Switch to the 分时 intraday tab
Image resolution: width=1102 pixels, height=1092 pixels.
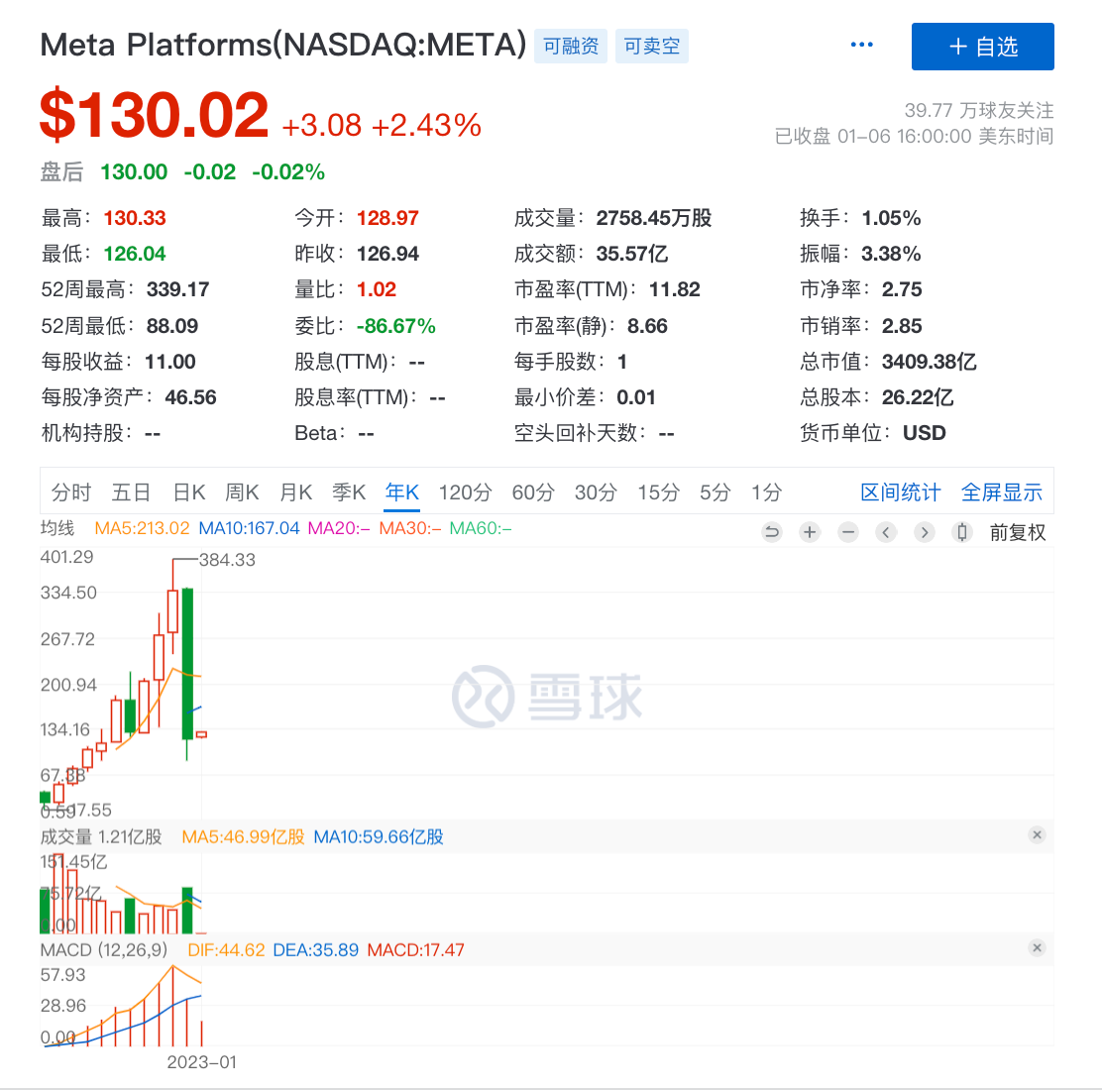71,492
